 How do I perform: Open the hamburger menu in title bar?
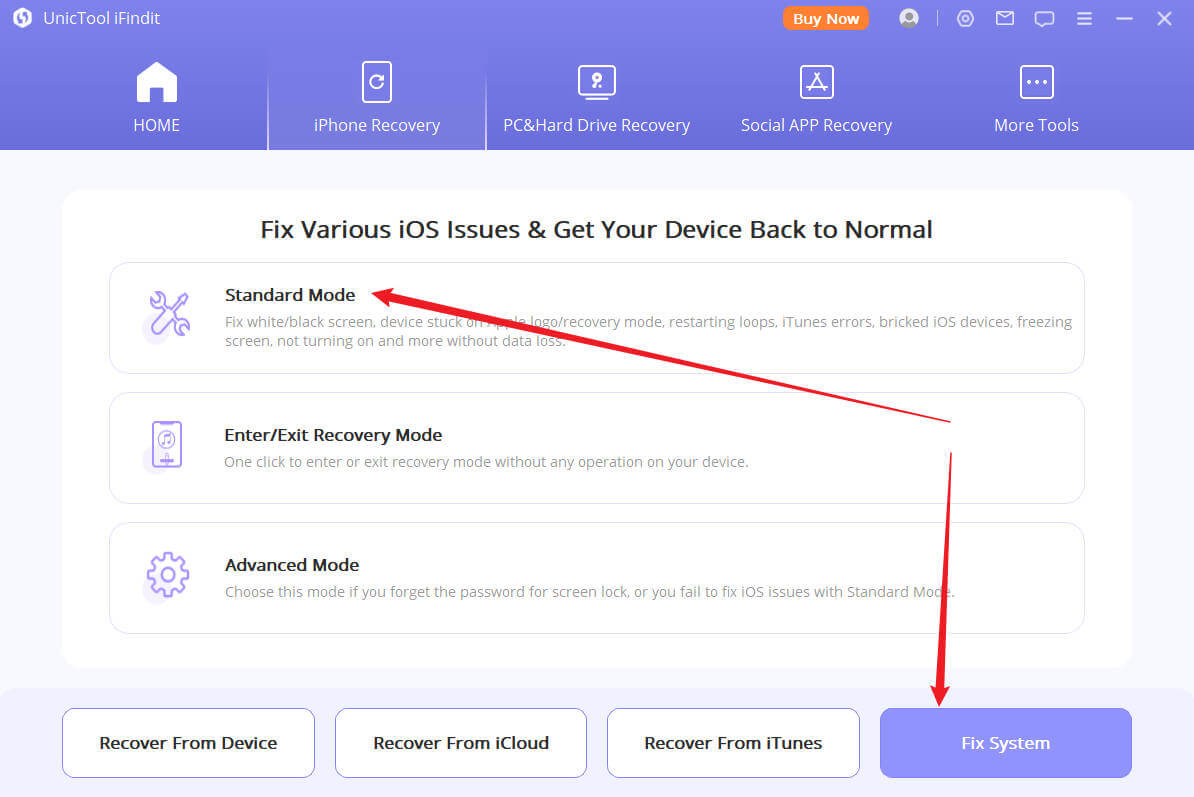pos(1084,18)
